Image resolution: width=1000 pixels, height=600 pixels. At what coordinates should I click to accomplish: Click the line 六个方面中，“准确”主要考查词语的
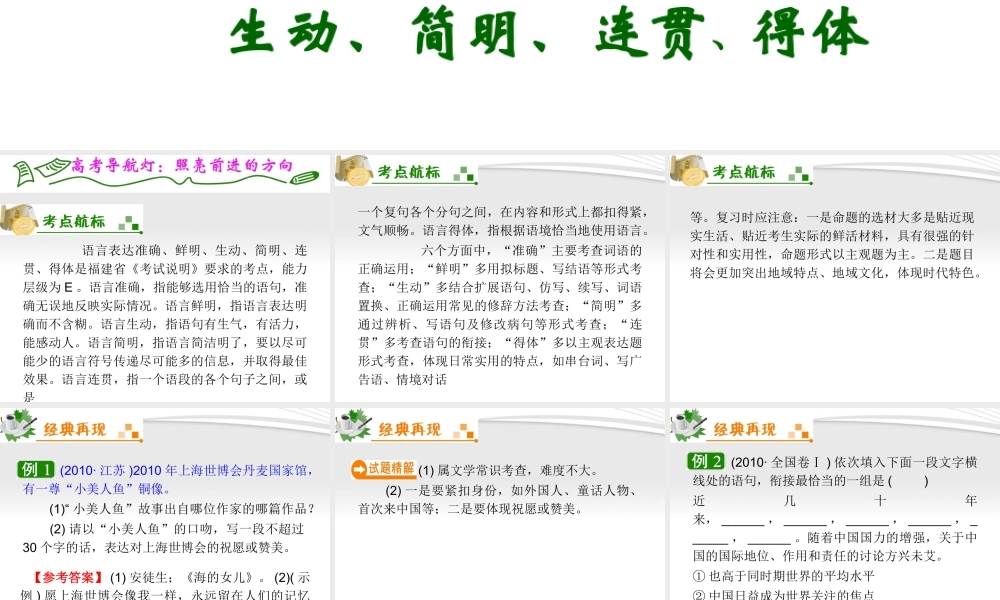(x=531, y=251)
